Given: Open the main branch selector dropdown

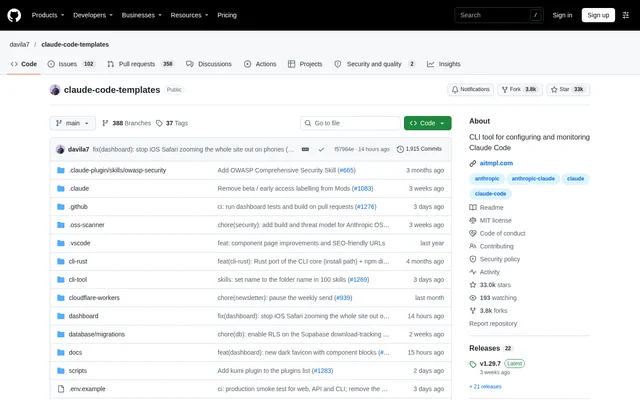Looking at the screenshot, I should [73, 123].
